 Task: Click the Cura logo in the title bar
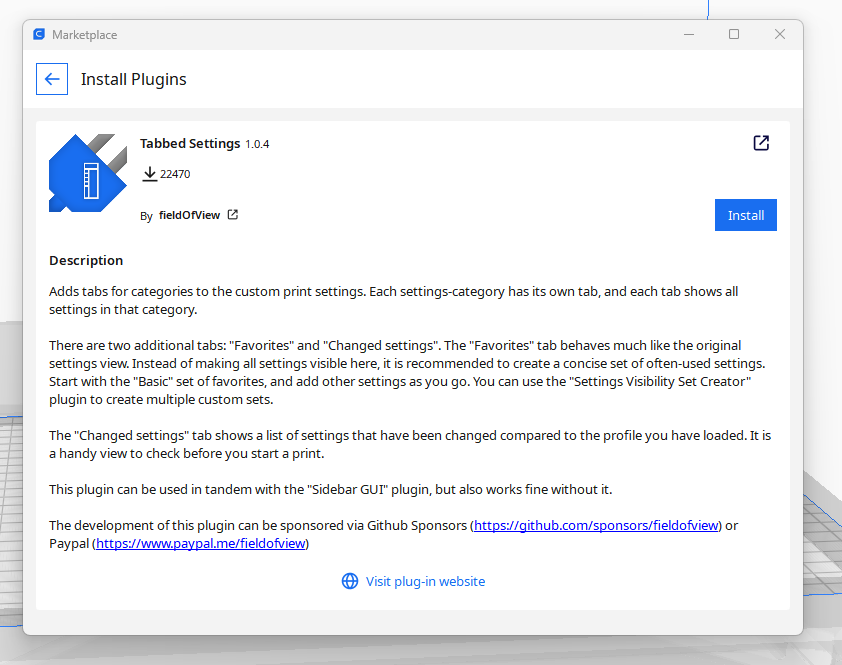[x=38, y=34]
